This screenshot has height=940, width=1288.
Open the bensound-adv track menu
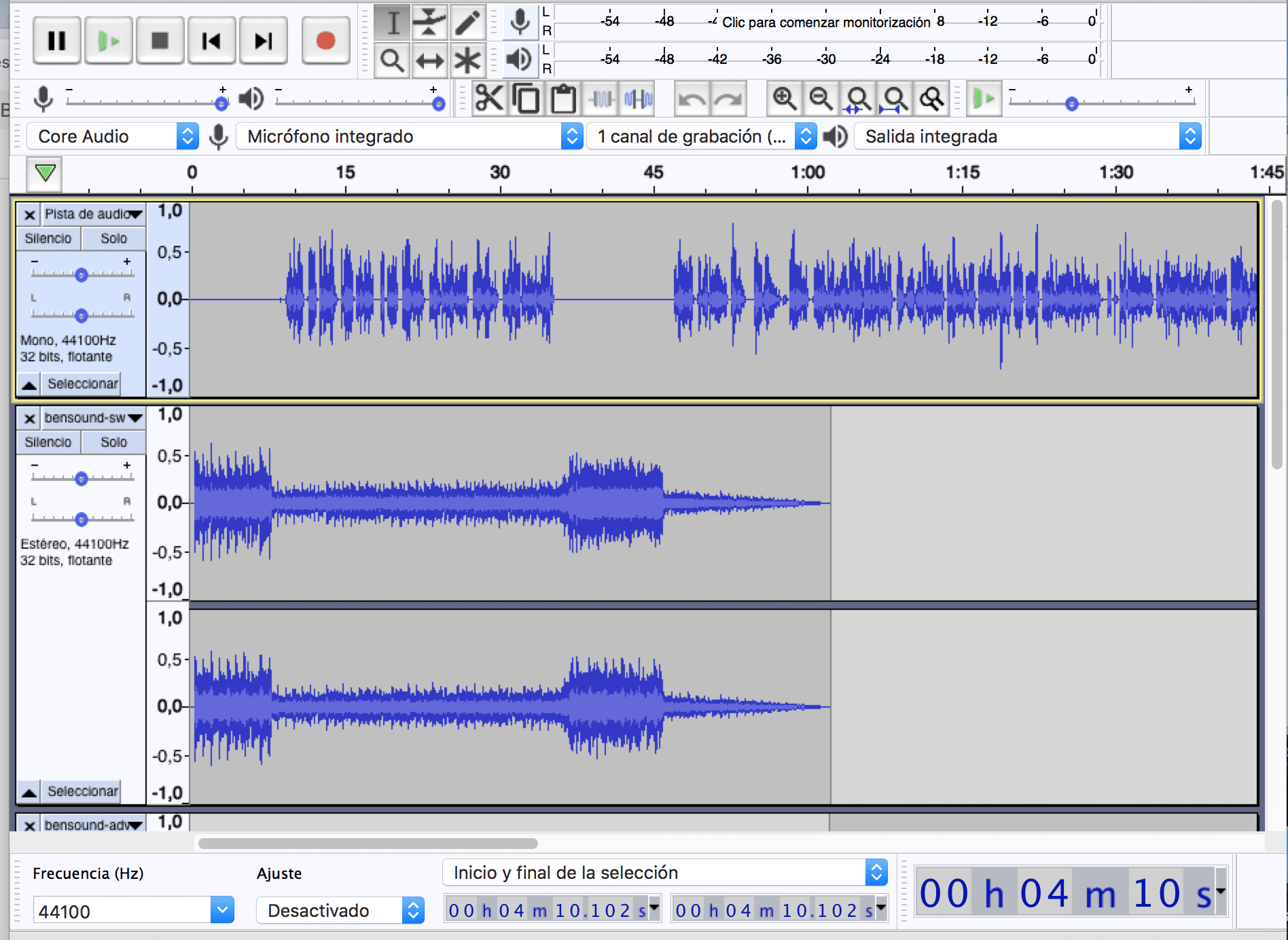click(93, 825)
